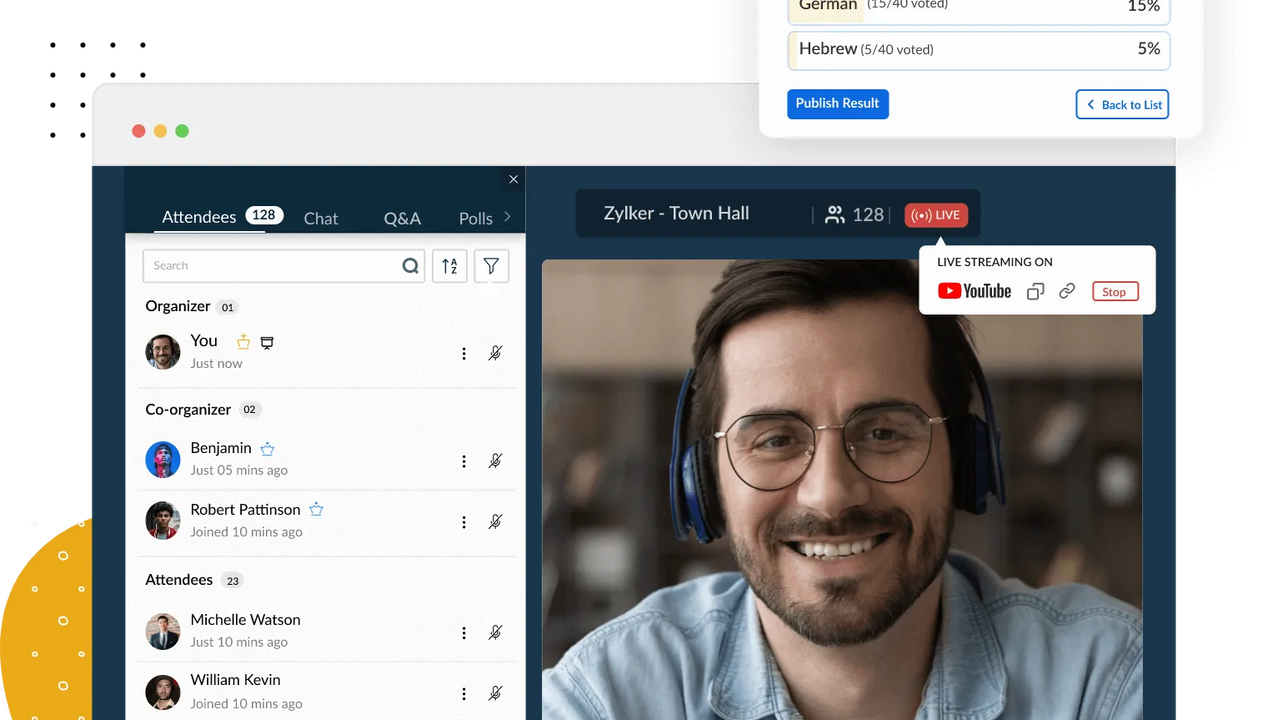Image resolution: width=1278 pixels, height=720 pixels.
Task: Click the LIVE STREAMING ON label
Action: (995, 262)
